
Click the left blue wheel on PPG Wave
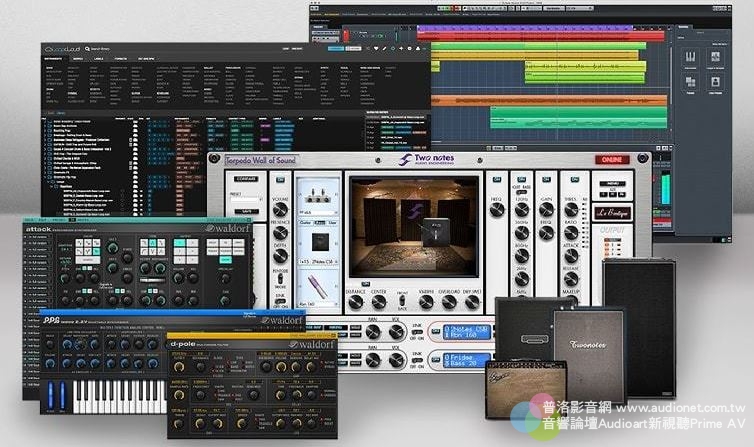51,396
